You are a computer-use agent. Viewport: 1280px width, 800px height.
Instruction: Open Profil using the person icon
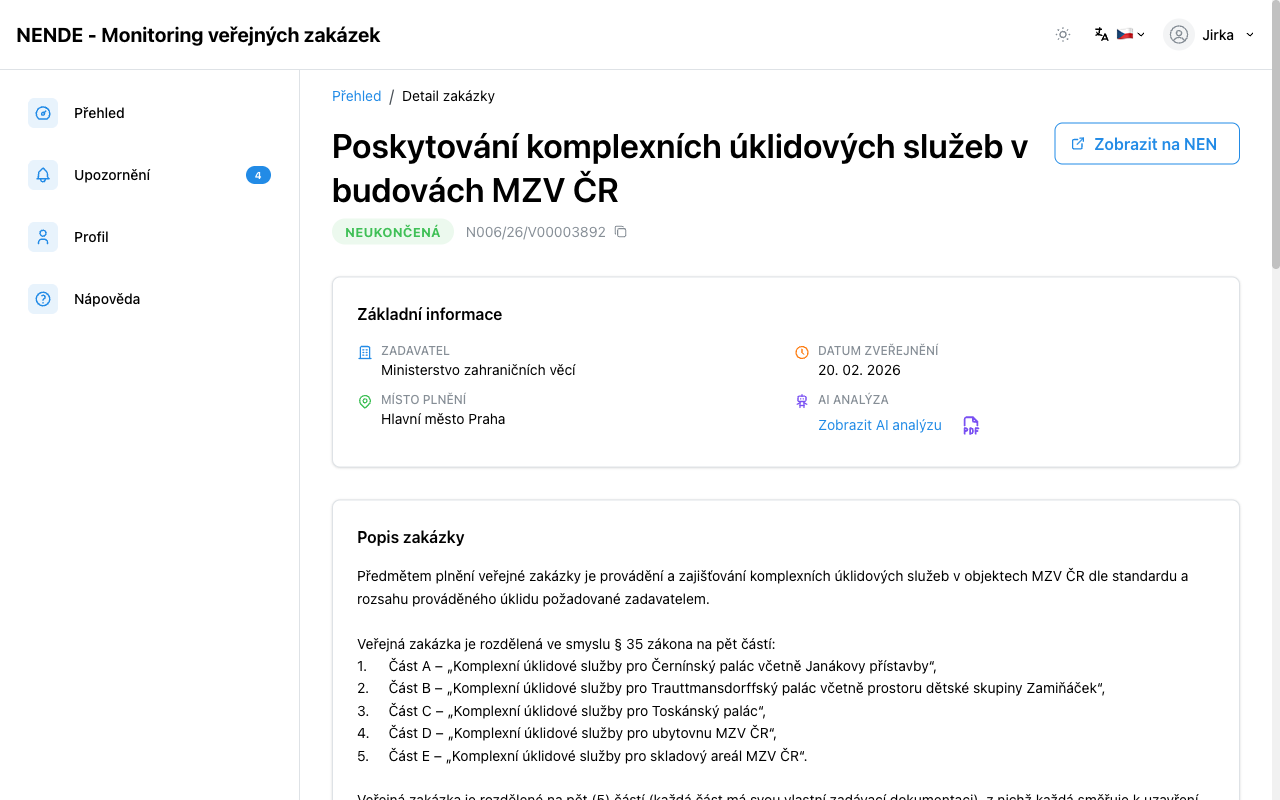42,237
